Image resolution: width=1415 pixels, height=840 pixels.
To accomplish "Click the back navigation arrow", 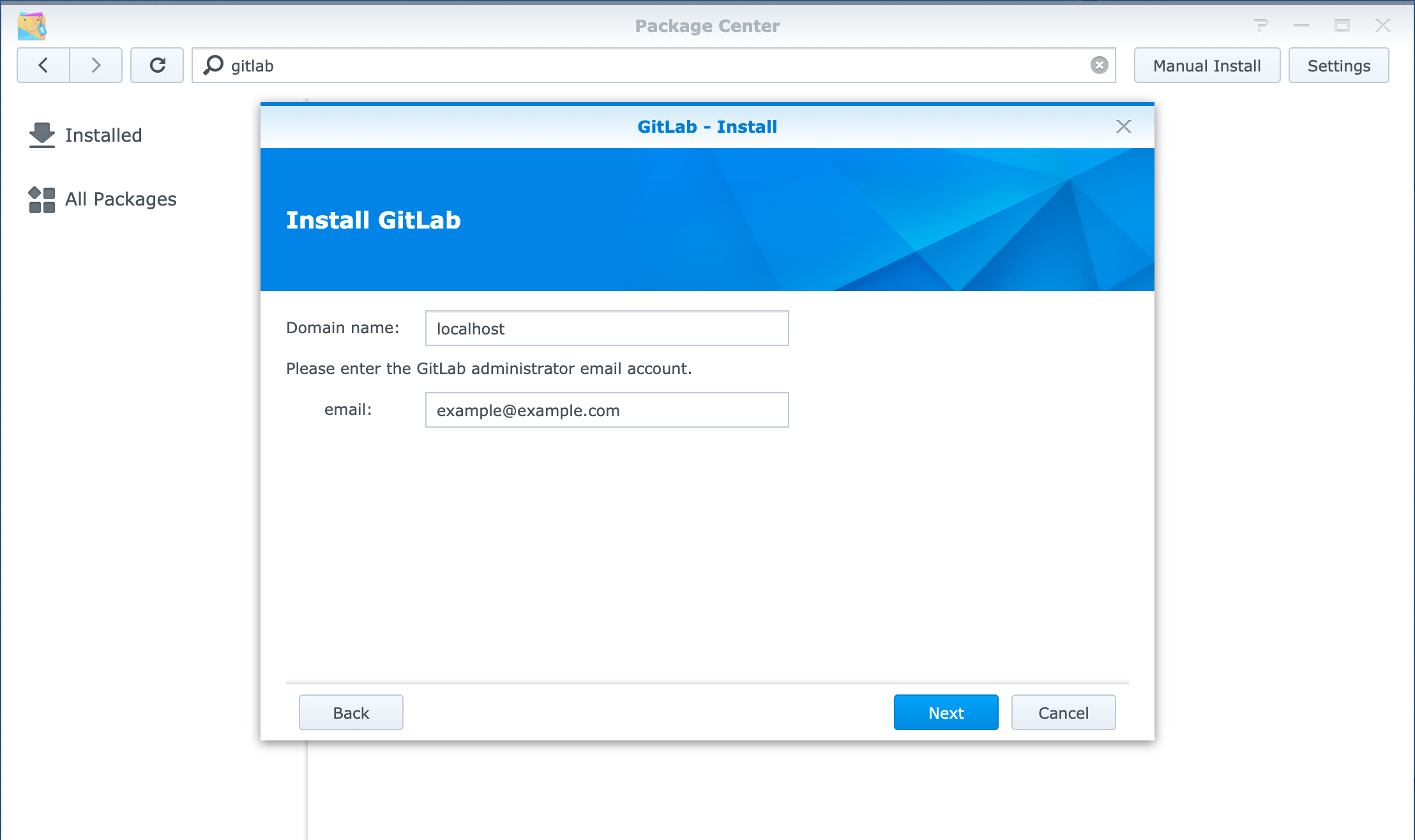I will [43, 65].
